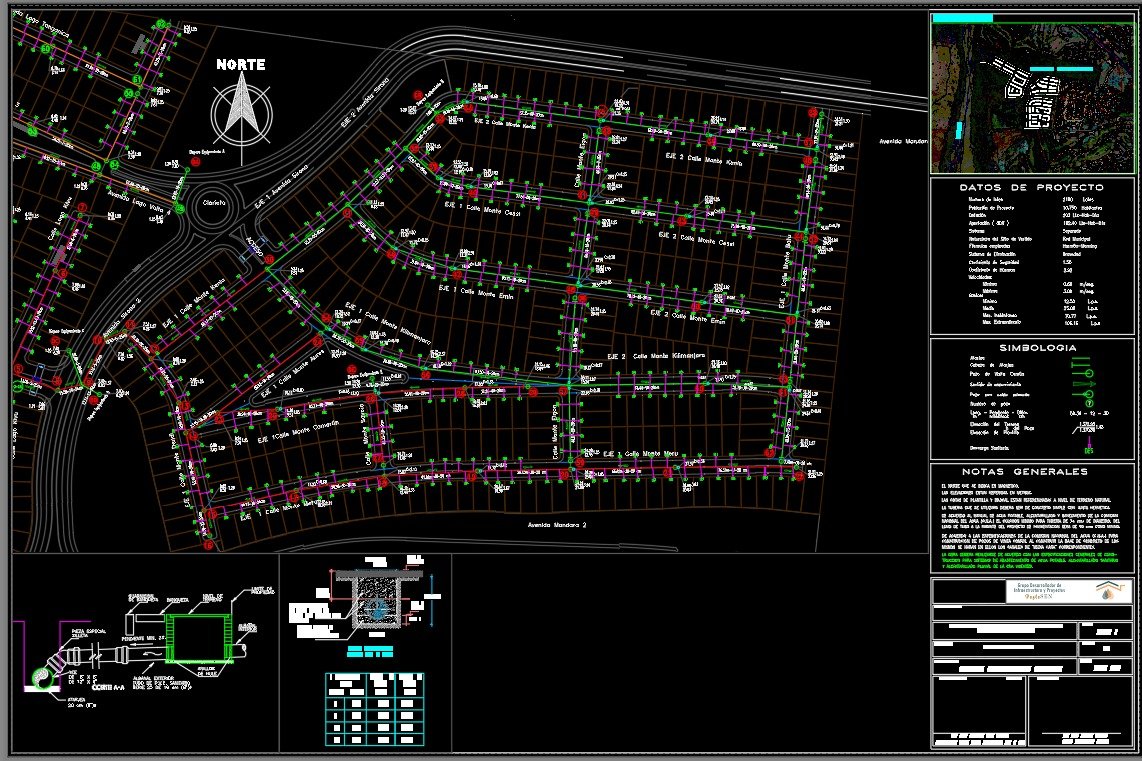Image resolution: width=1142 pixels, height=761 pixels.
Task: Click the SIMBOLOGIA heading
Action: point(1031,348)
